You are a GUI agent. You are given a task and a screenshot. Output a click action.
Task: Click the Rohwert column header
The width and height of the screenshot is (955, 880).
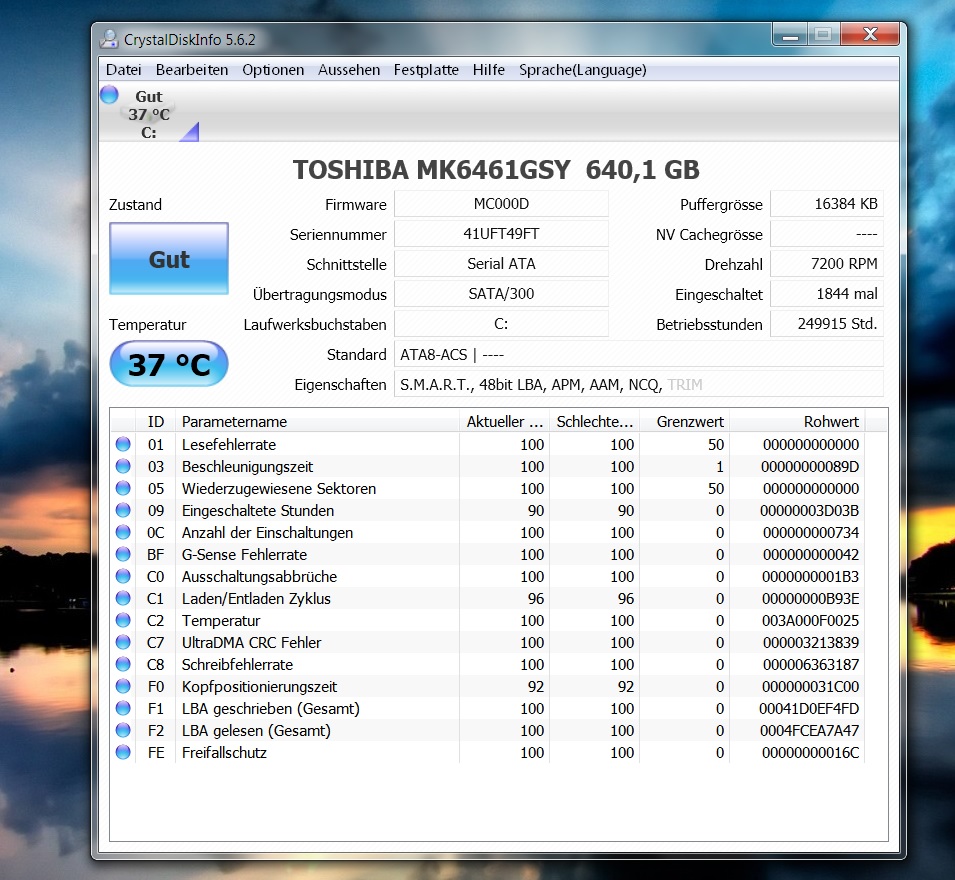797,421
